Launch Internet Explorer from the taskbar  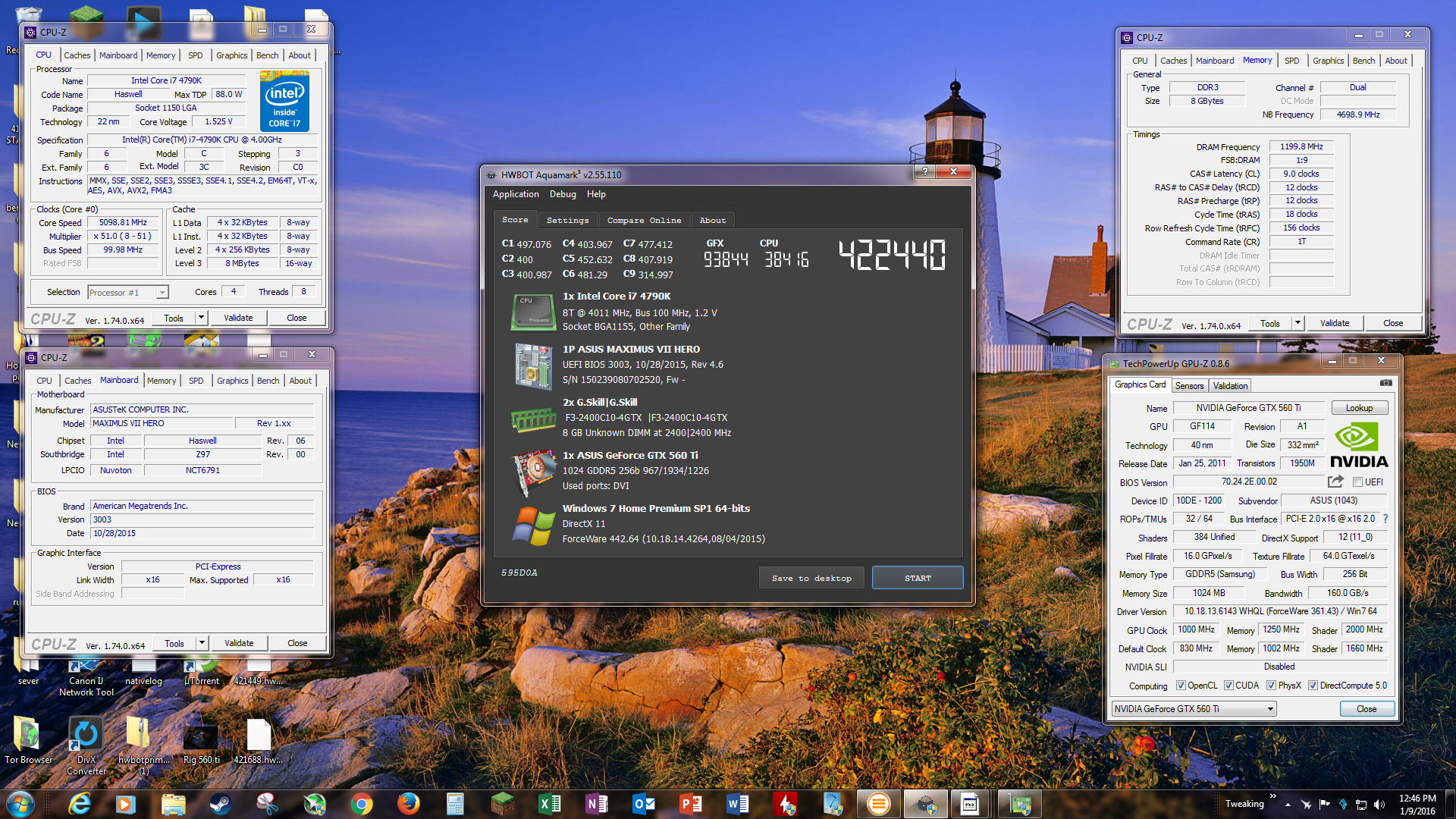[x=79, y=804]
